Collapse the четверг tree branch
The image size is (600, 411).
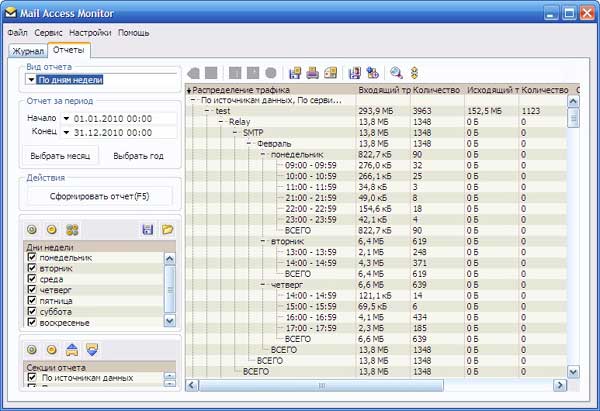[x=263, y=285]
